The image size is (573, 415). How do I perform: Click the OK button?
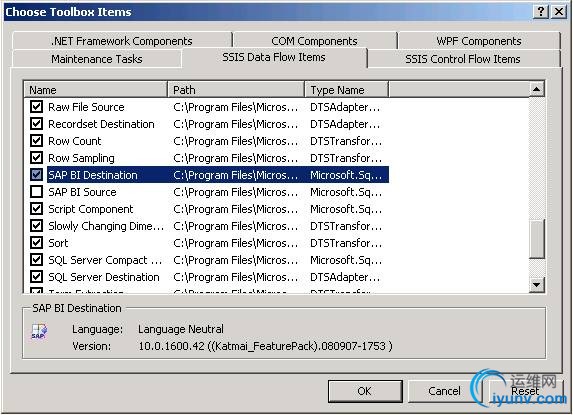pos(365,391)
